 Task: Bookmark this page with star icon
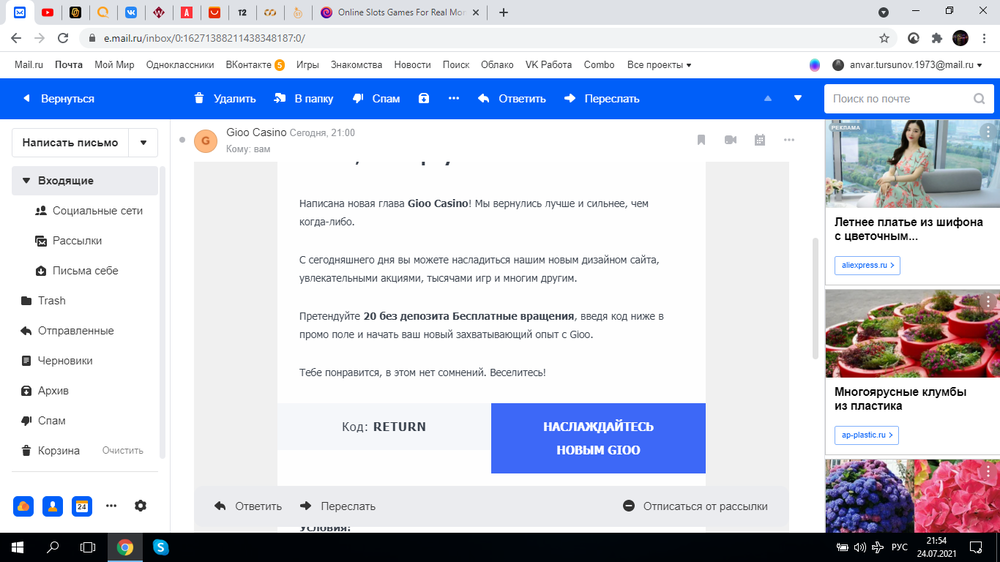884,38
